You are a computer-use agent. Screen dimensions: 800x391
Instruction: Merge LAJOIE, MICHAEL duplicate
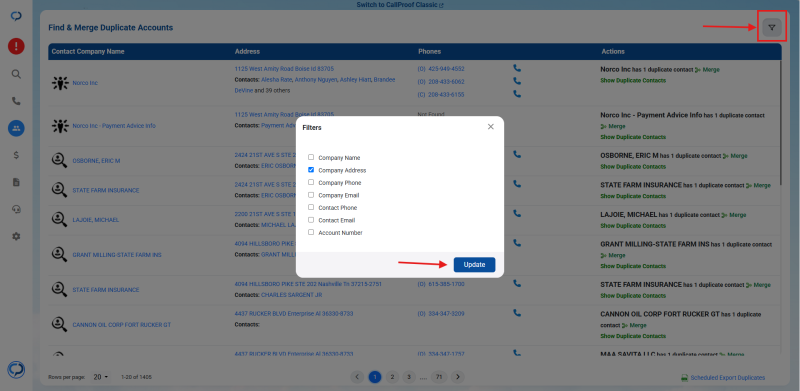click(x=733, y=215)
